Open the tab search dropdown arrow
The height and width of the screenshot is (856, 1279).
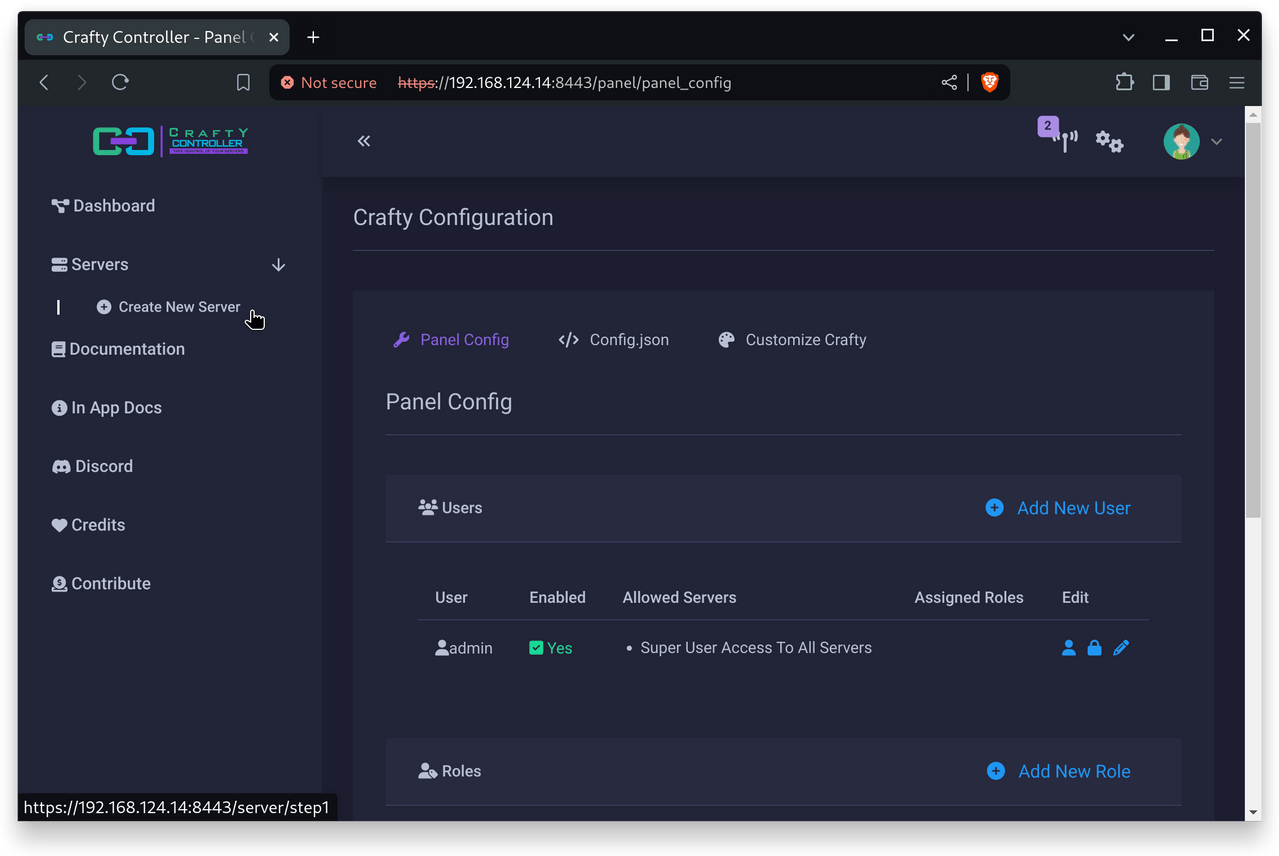(1128, 37)
